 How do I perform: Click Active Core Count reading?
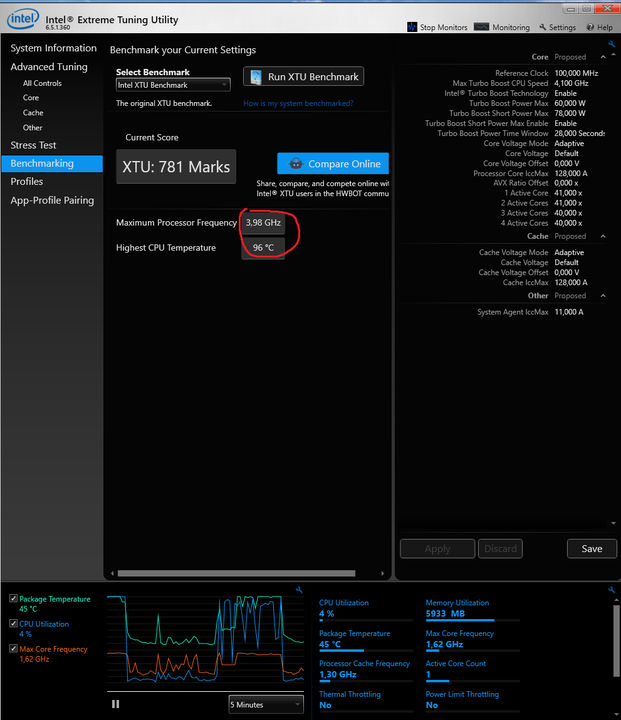pyautogui.click(x=428, y=674)
